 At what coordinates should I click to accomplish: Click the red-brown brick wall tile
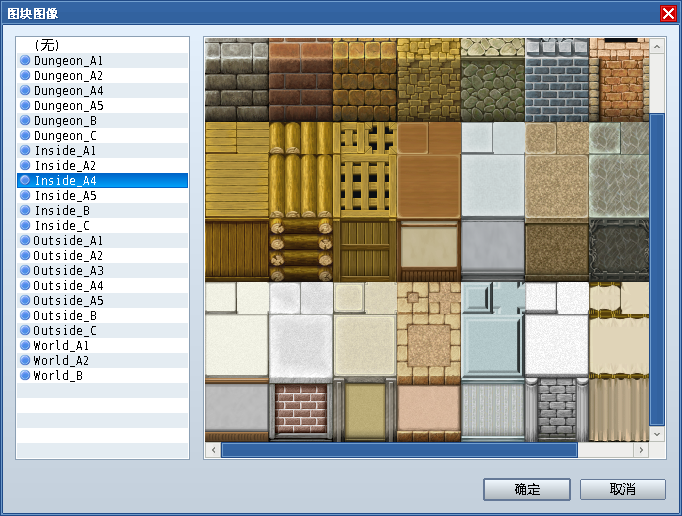[301, 80]
